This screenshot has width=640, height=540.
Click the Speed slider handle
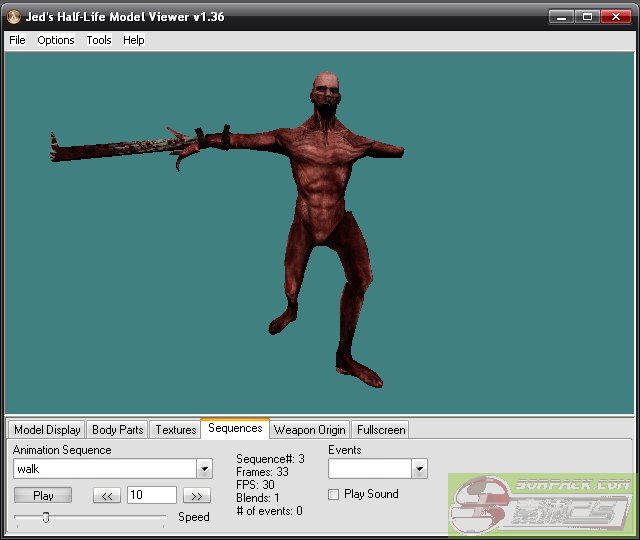pyautogui.click(x=45, y=517)
